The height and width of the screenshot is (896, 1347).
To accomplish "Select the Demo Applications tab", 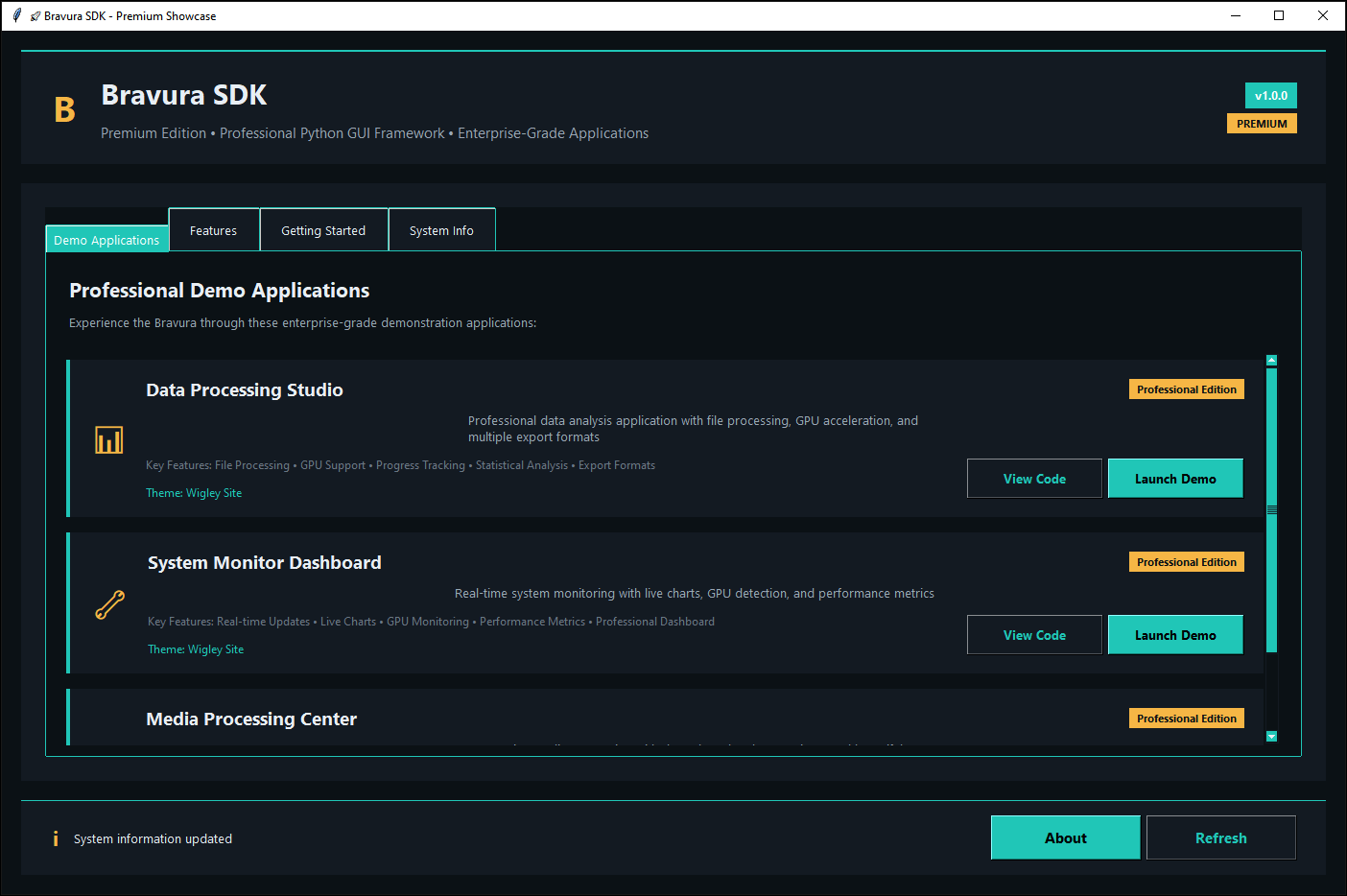I will coord(106,240).
